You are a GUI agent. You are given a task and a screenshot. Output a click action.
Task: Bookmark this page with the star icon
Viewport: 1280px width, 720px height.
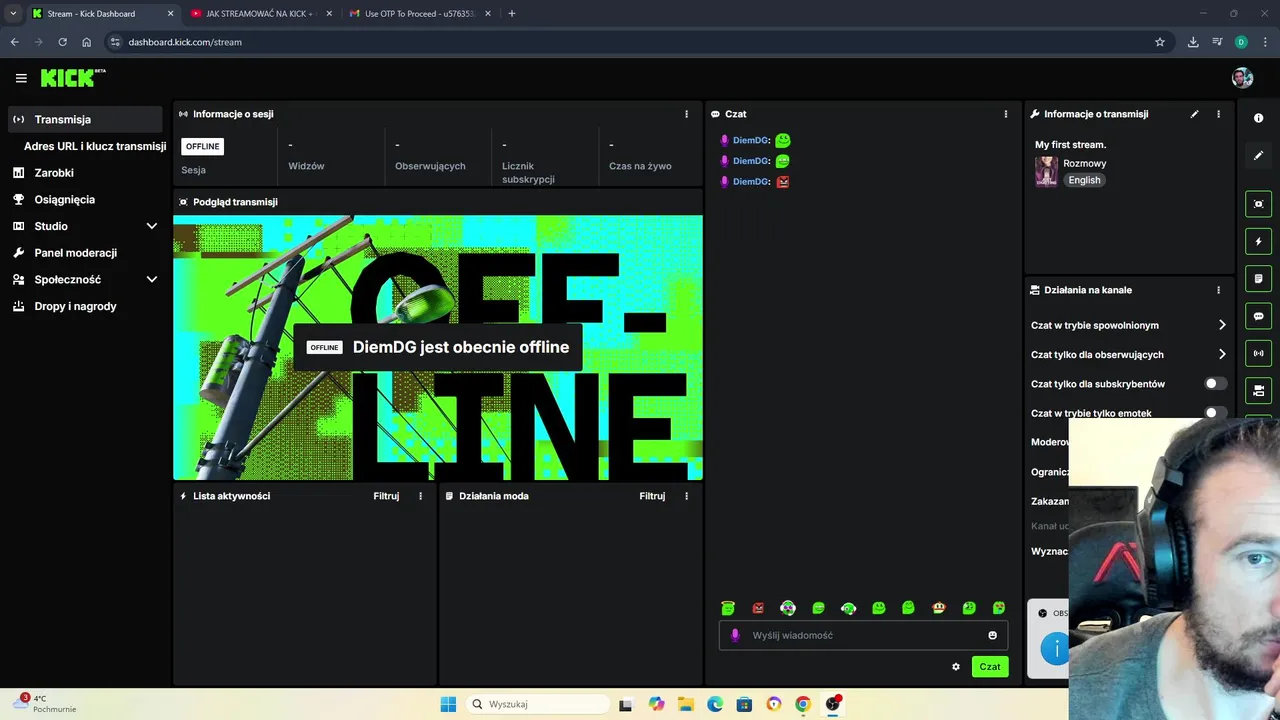pos(1160,42)
